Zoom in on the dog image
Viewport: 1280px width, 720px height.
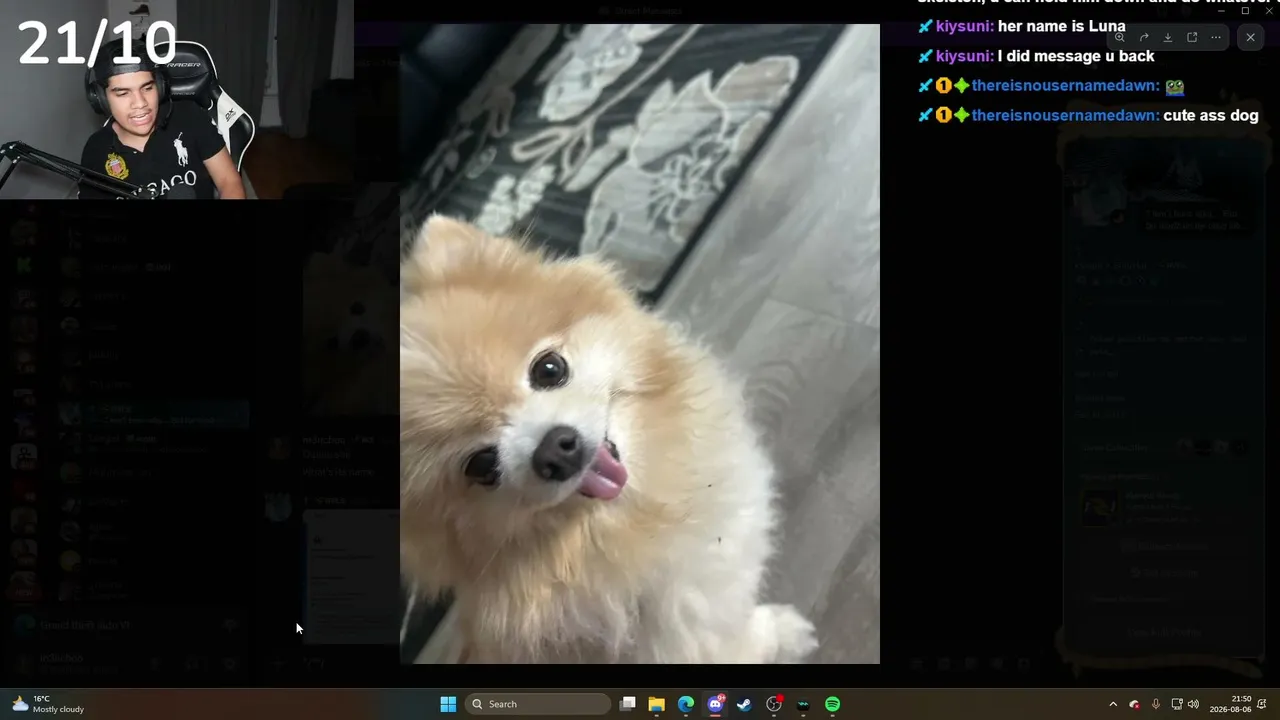click(1120, 38)
